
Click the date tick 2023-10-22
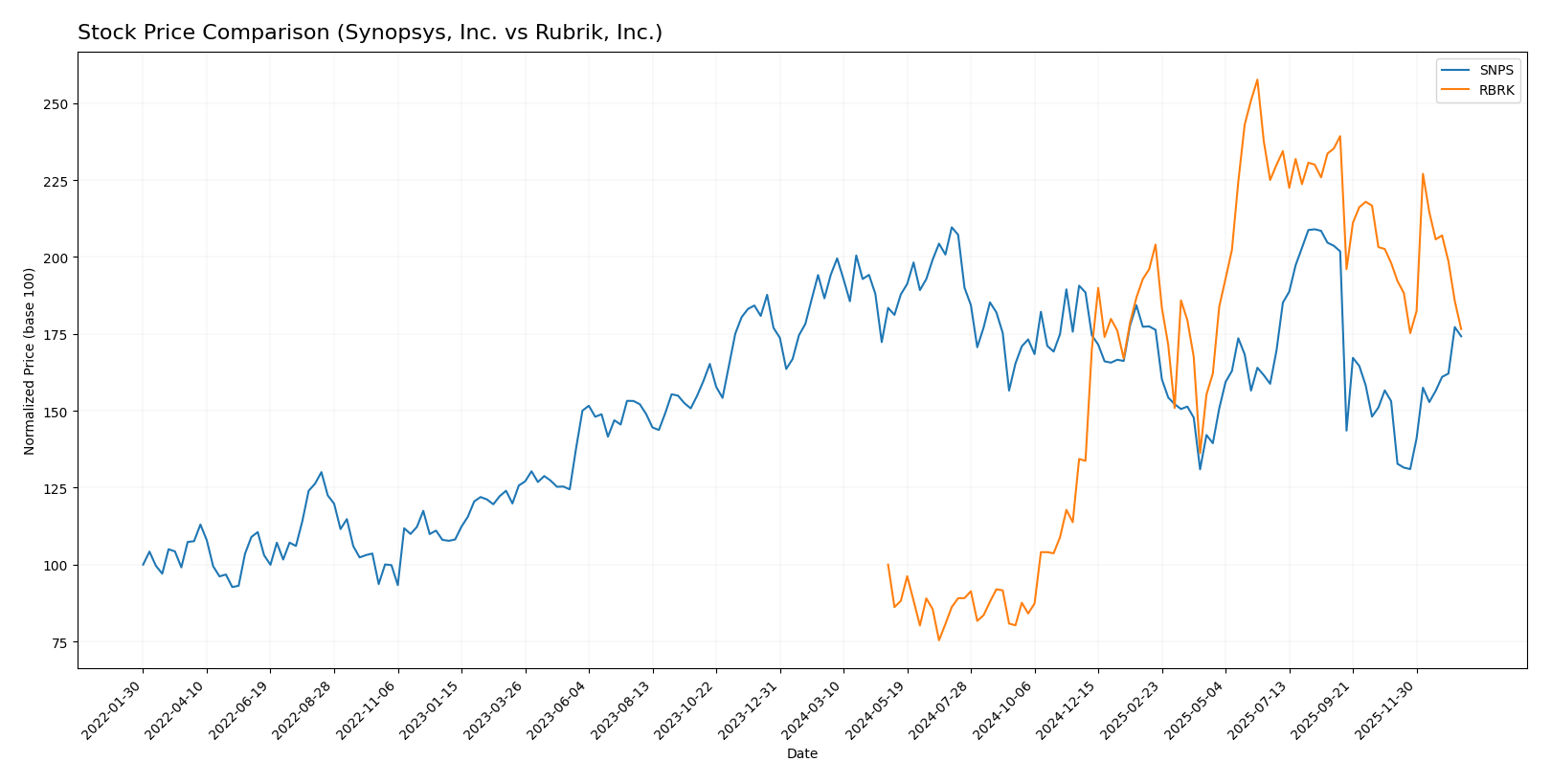pyautogui.click(x=686, y=710)
